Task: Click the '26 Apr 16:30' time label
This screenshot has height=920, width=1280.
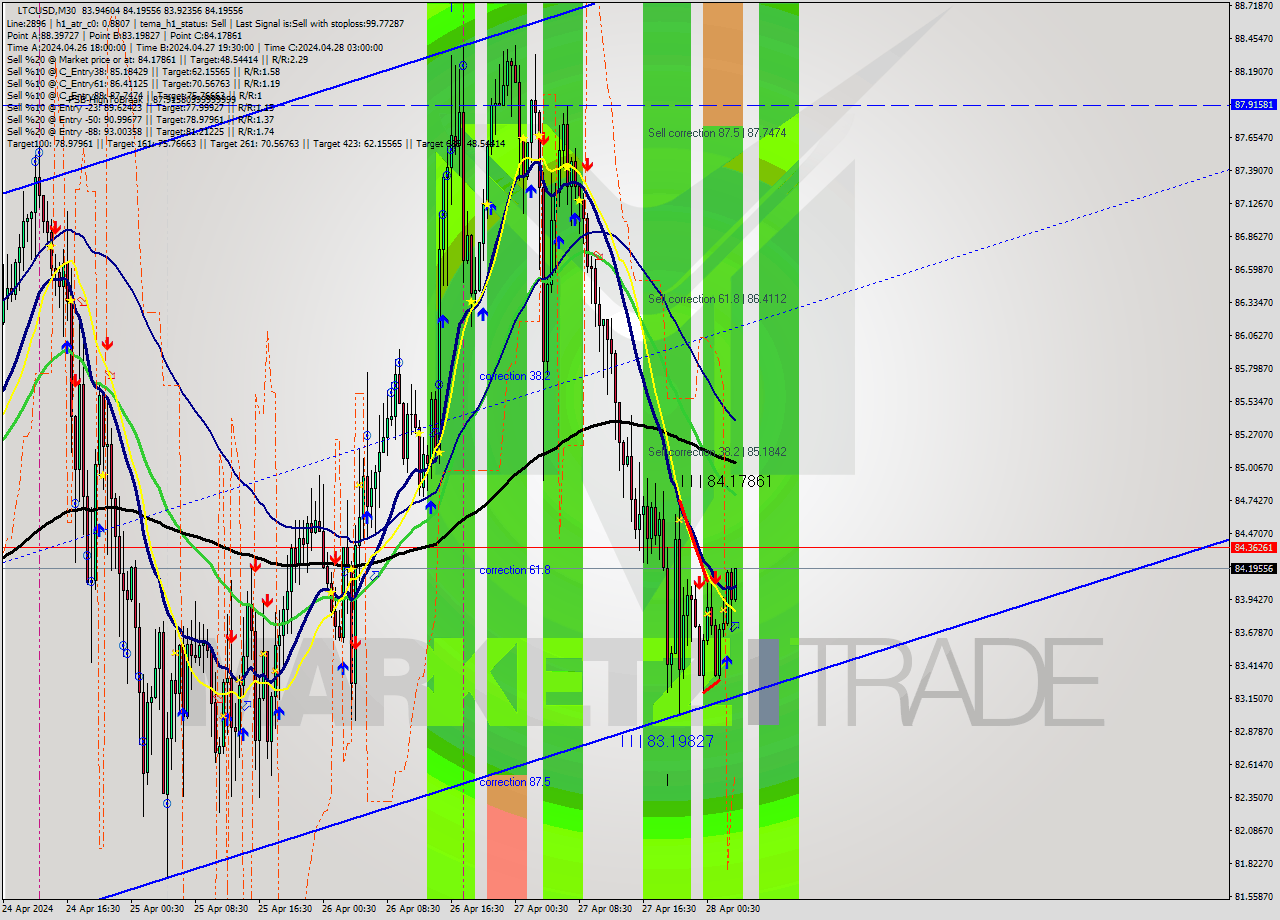Action: 477,909
